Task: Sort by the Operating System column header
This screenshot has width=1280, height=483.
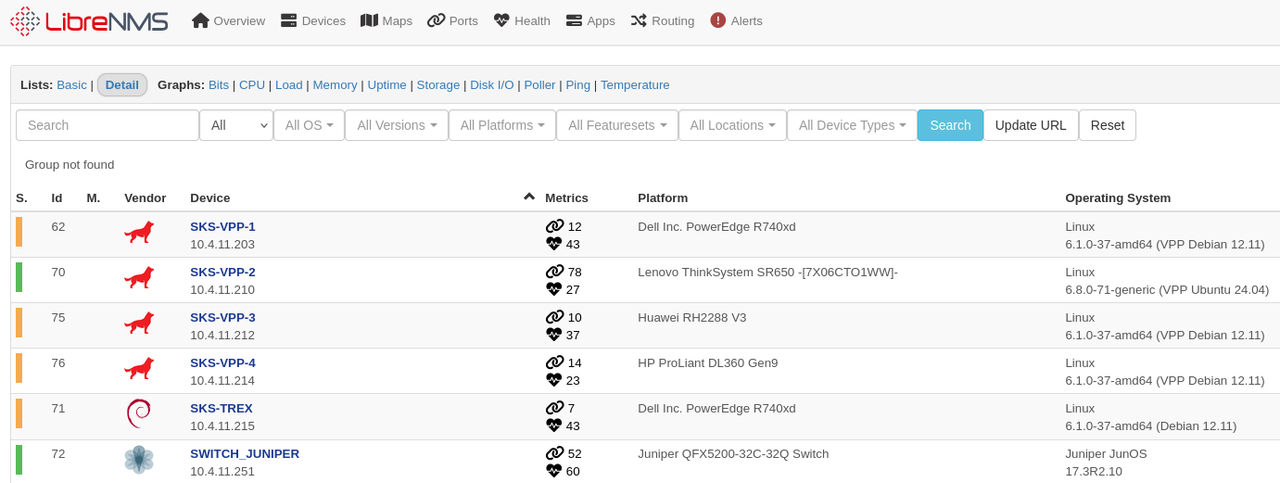Action: coord(1118,198)
